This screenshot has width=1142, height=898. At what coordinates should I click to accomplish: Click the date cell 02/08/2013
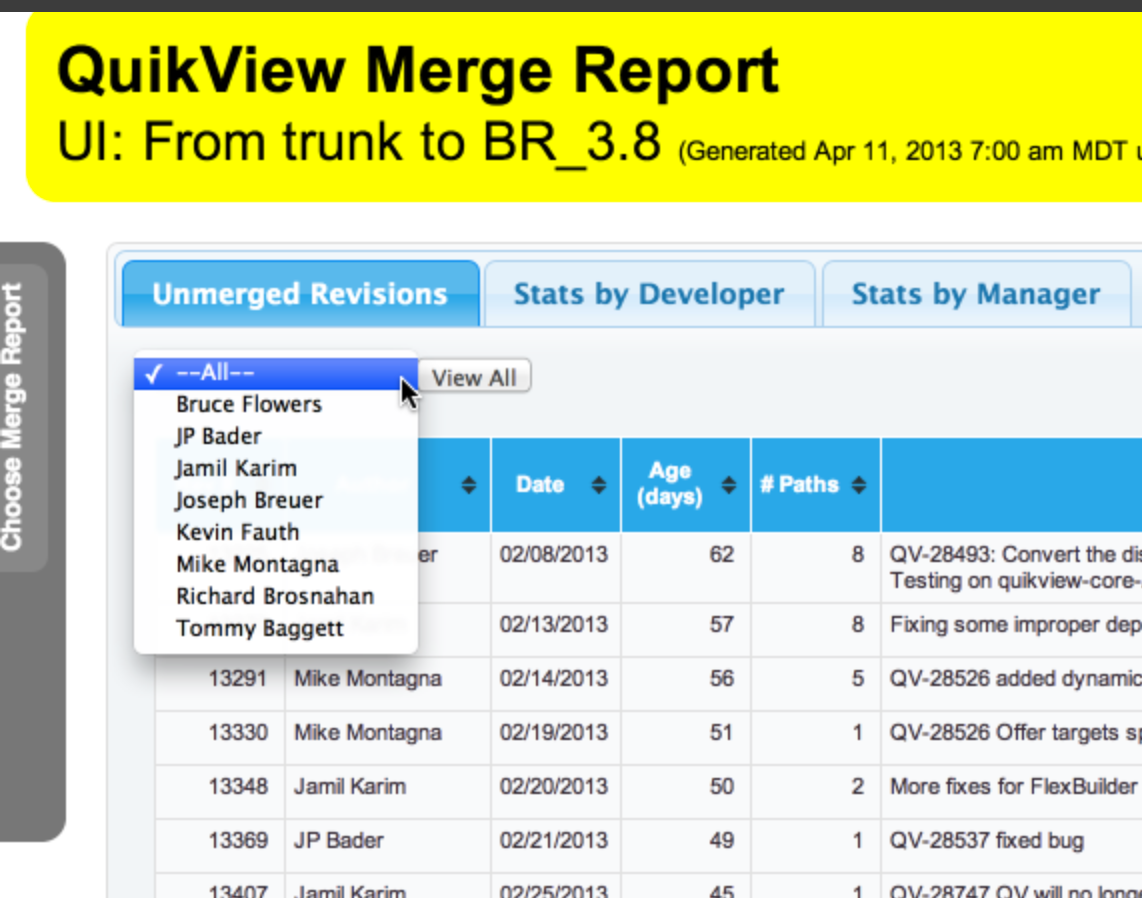pos(554,555)
